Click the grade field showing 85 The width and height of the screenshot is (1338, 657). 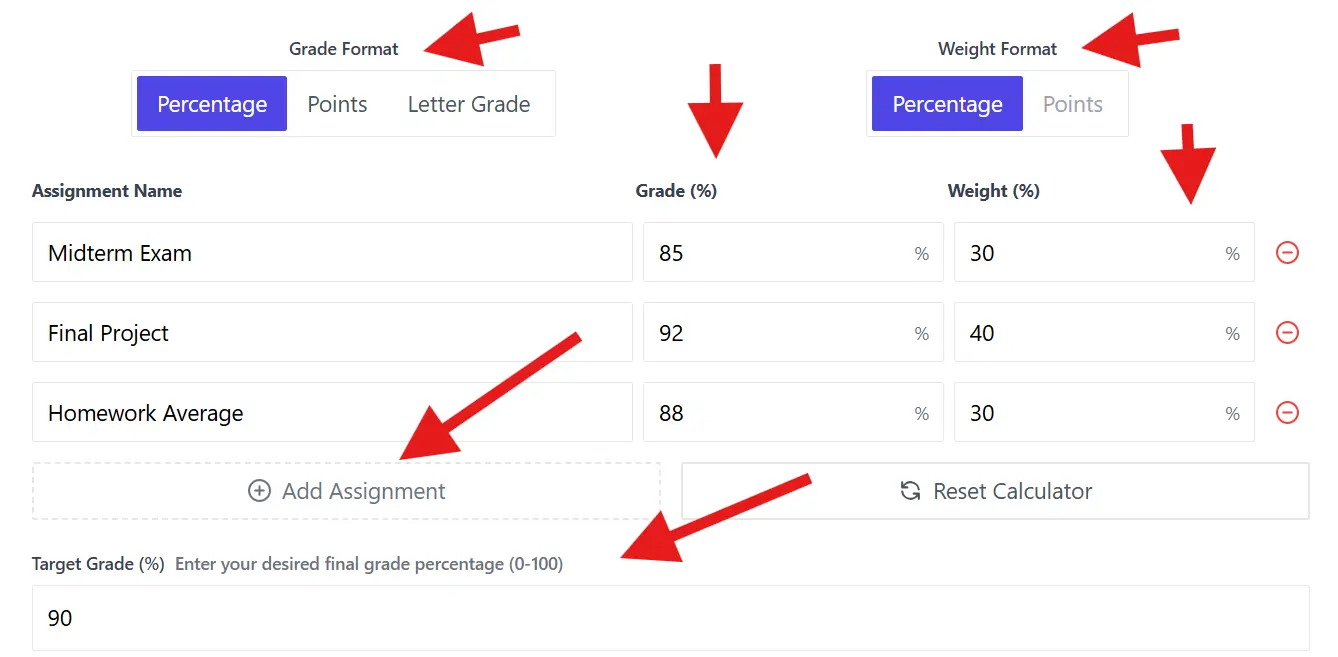point(793,253)
